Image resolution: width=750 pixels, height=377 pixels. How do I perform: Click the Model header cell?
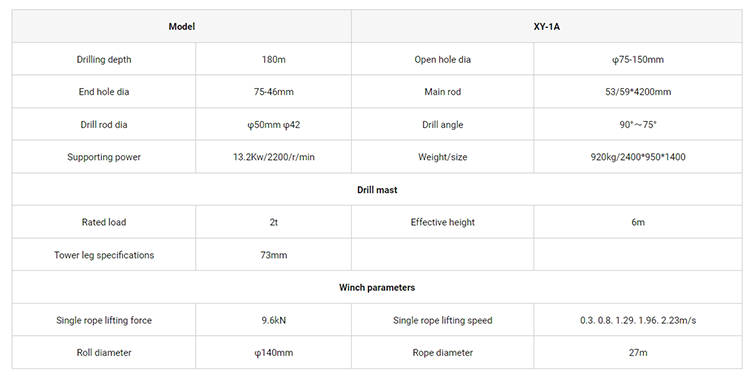click(x=182, y=27)
